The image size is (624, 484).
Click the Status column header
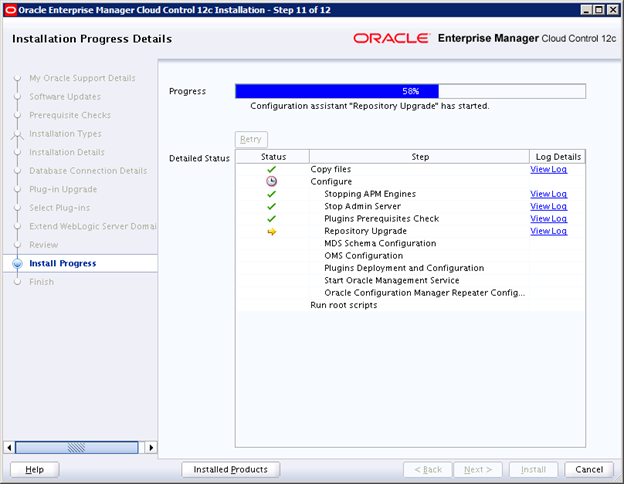pos(273,157)
